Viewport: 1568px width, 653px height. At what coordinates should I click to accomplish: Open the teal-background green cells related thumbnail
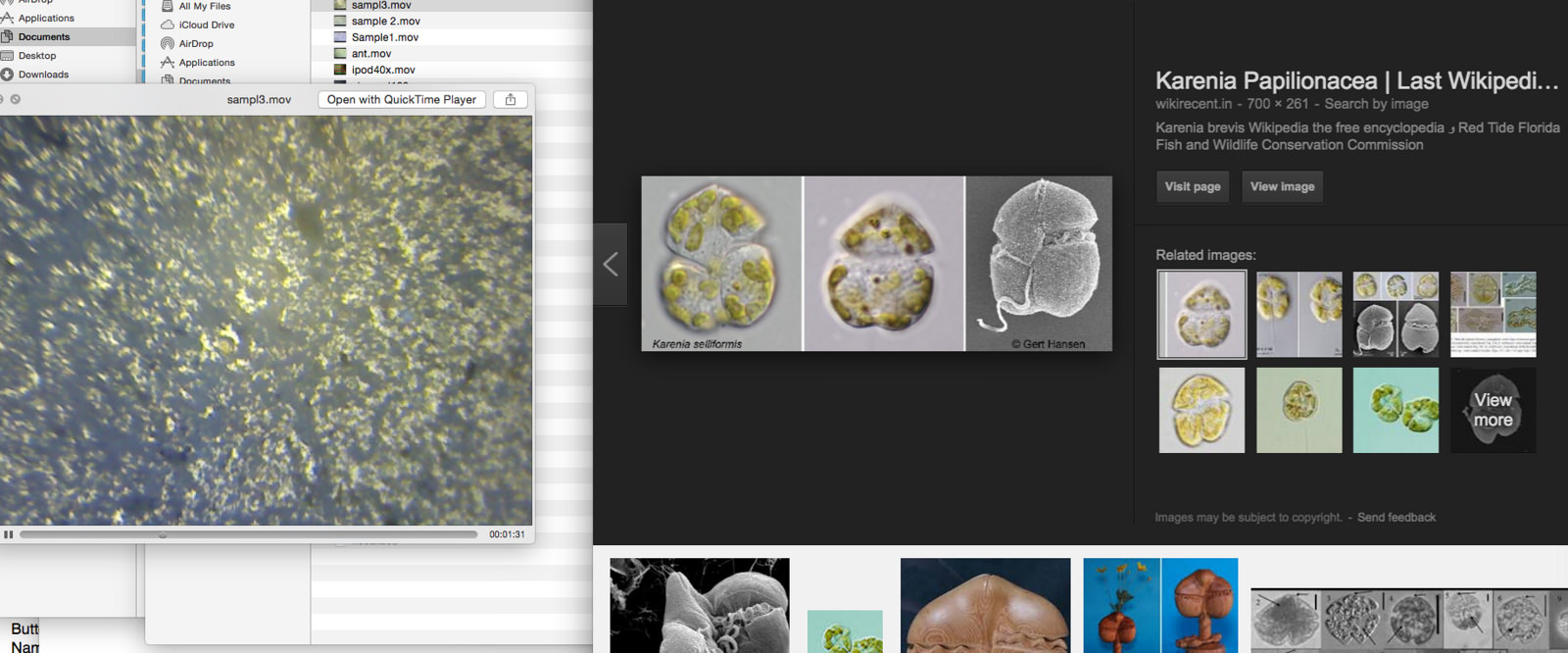1396,410
